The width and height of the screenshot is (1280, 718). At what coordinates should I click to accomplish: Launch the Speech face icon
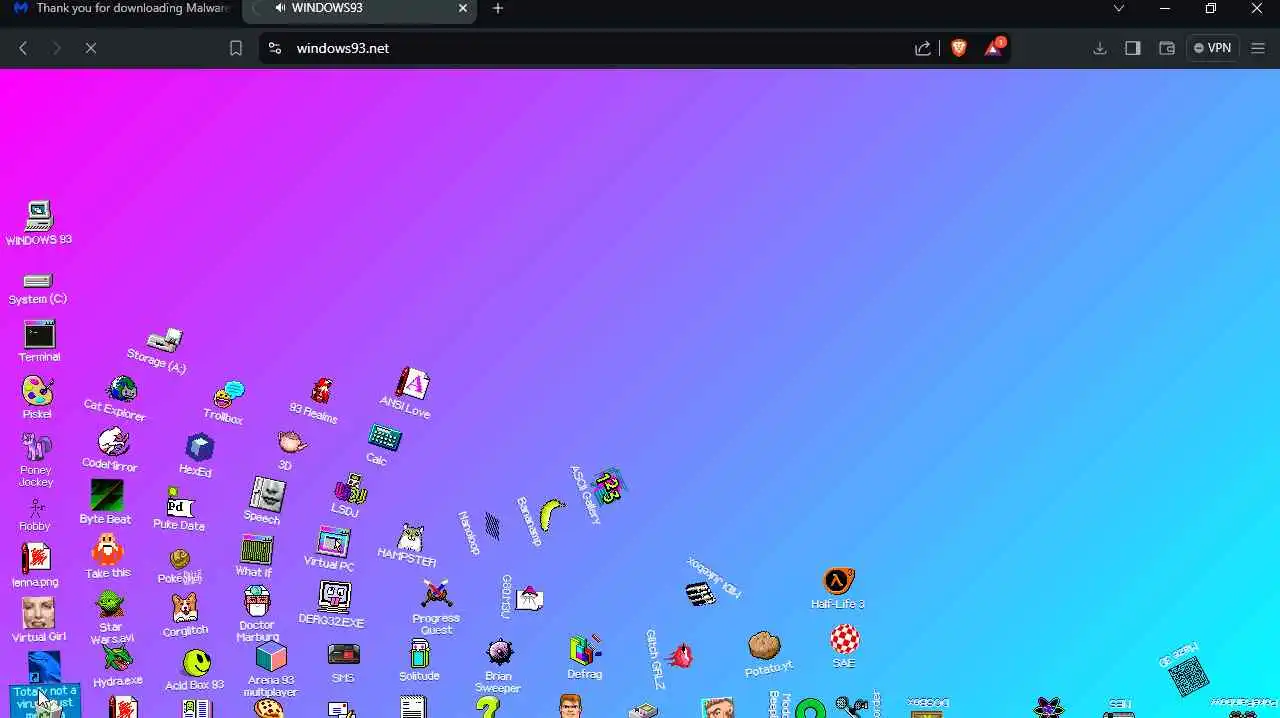coord(267,494)
